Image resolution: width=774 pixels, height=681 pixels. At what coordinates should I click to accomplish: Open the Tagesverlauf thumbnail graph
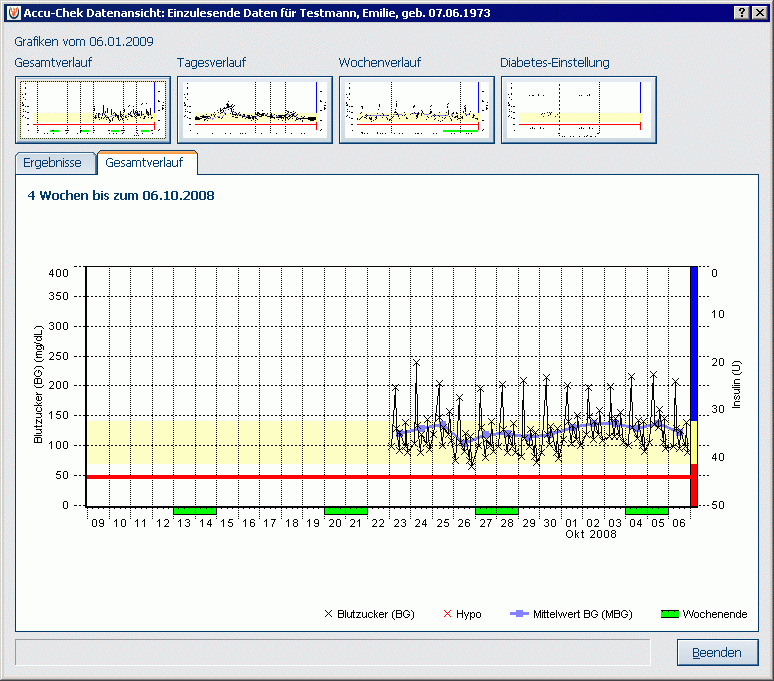[255, 110]
